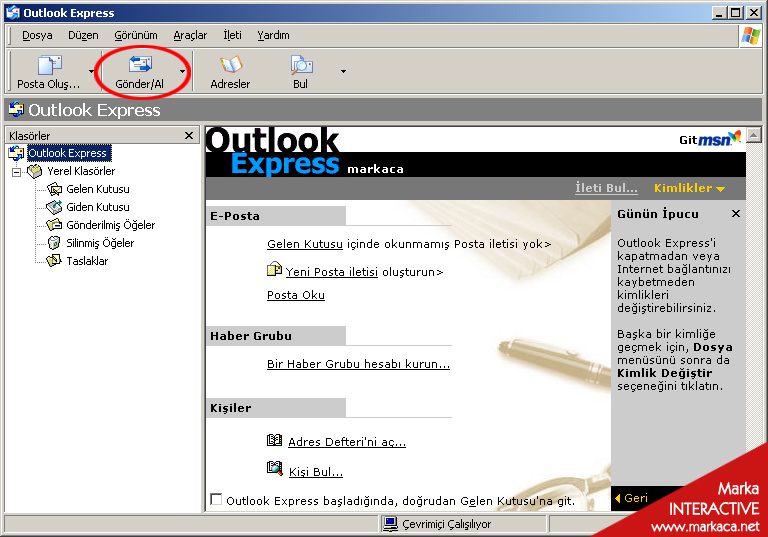Click the Outlook Express tree root icon
The height and width of the screenshot is (537, 768).
(x=16, y=153)
